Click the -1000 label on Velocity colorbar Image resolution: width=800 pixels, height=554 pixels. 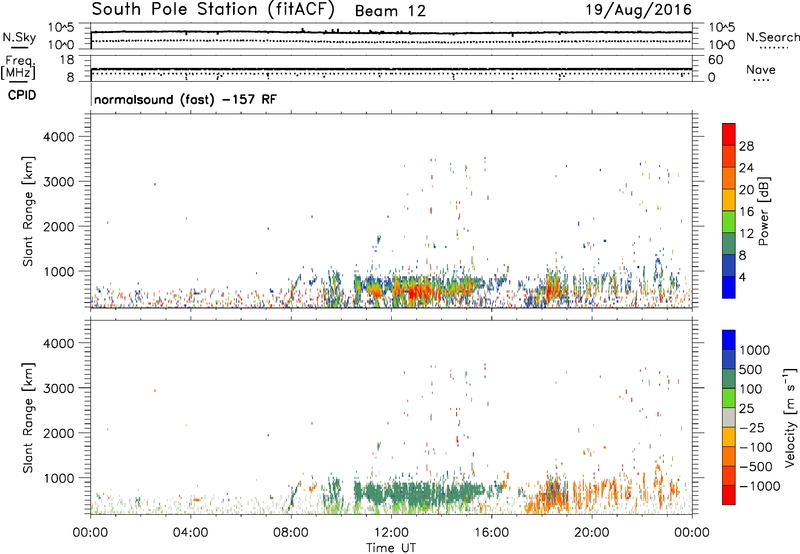pos(760,486)
